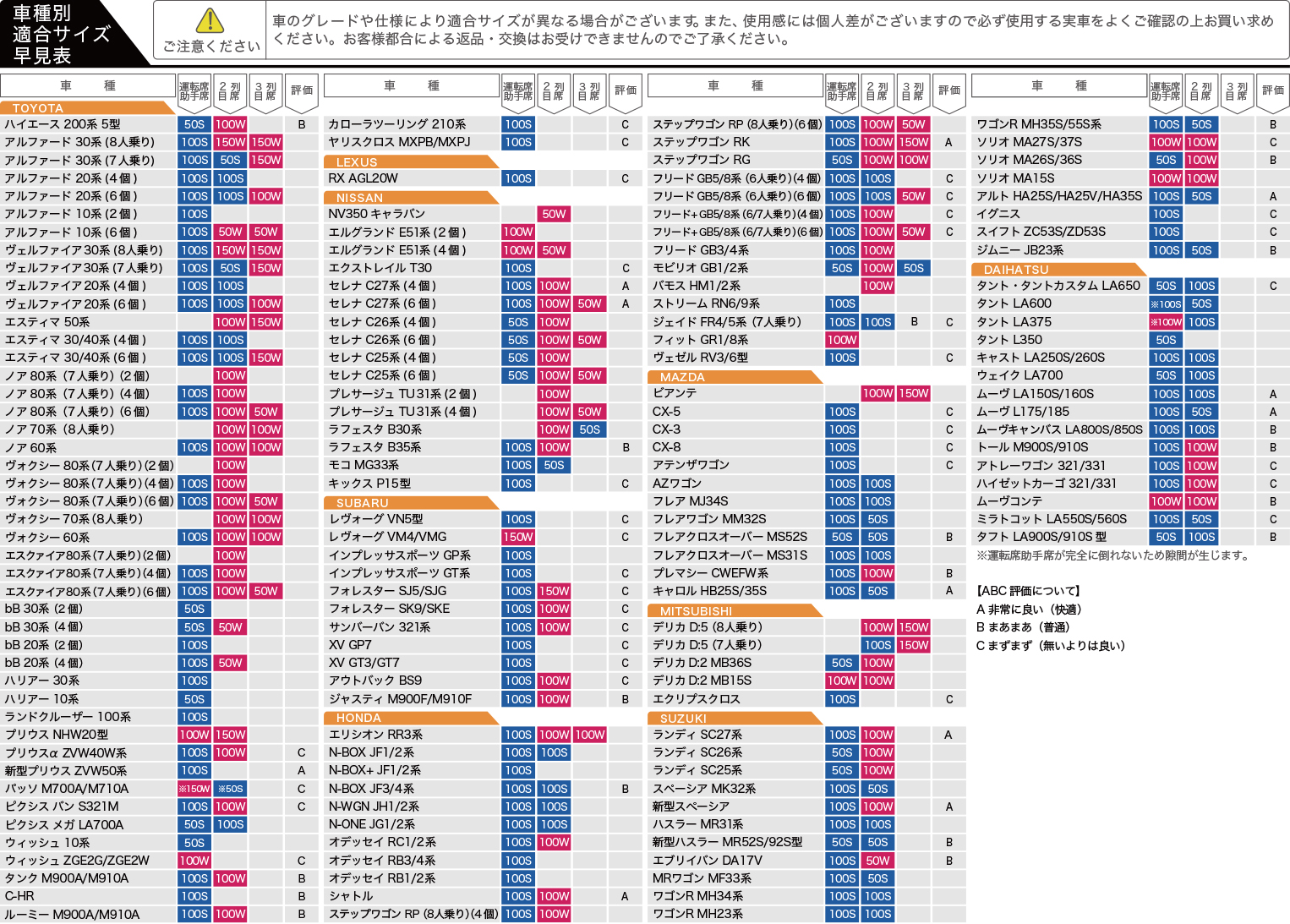Select the MAZDA brand header

[x=681, y=377]
